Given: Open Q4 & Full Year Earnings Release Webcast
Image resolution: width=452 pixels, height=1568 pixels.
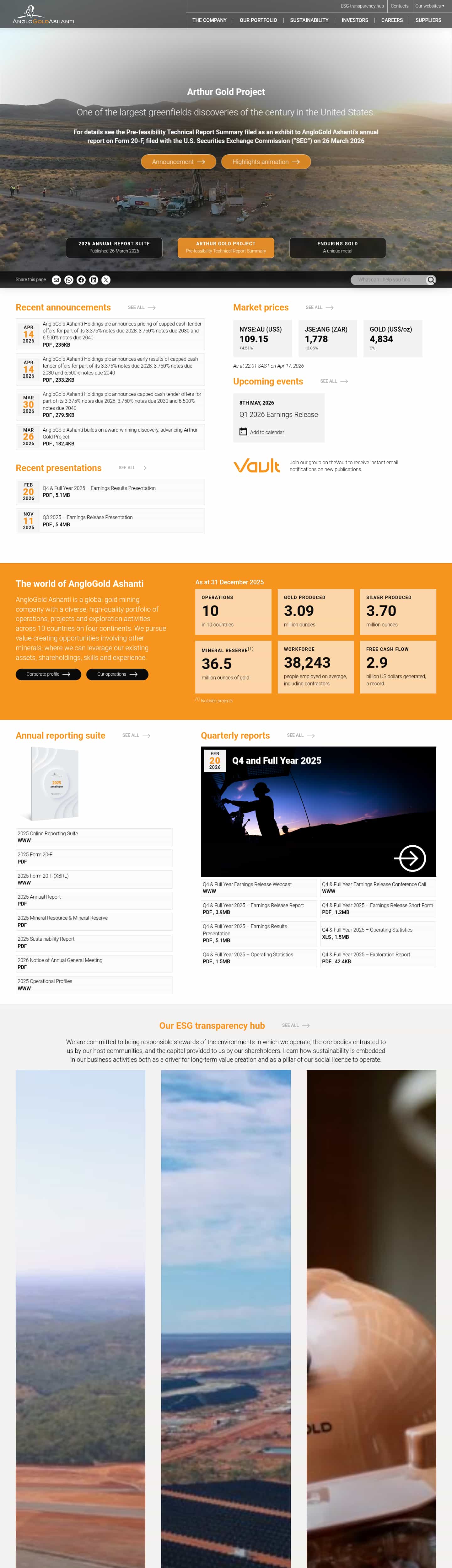Looking at the screenshot, I should (x=259, y=888).
